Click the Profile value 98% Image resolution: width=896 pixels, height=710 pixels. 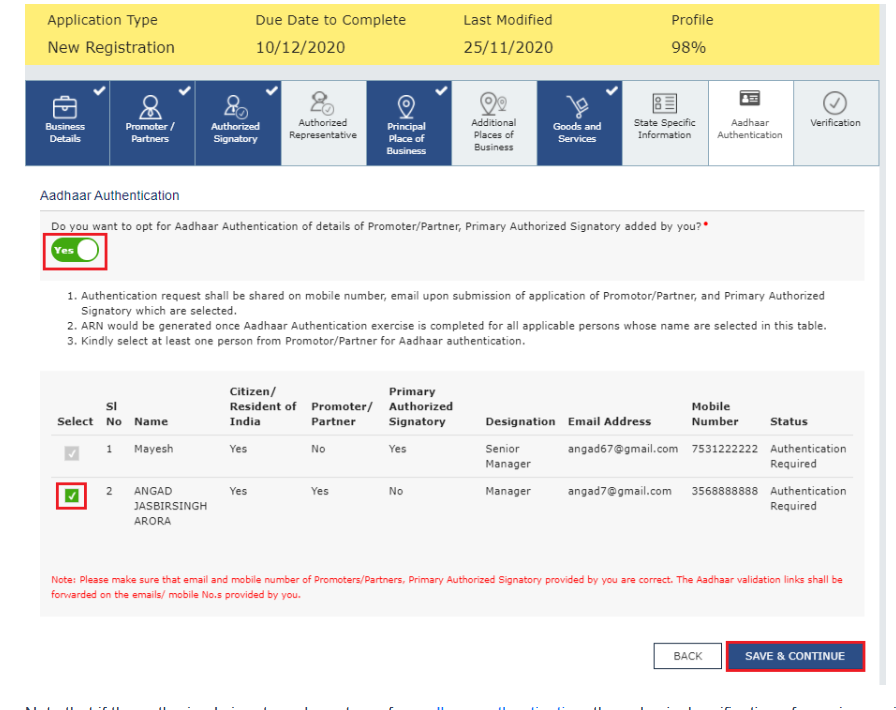coord(689,47)
